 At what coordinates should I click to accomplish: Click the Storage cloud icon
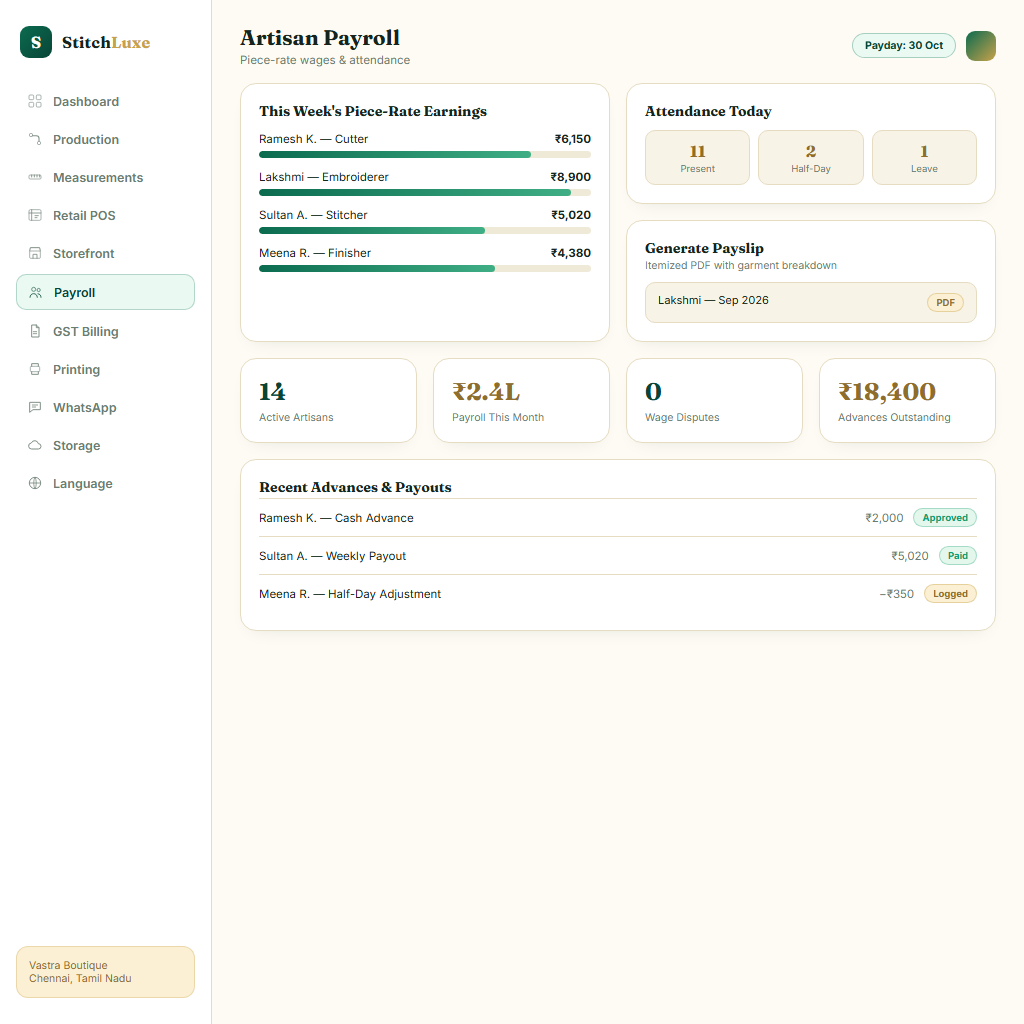35,445
